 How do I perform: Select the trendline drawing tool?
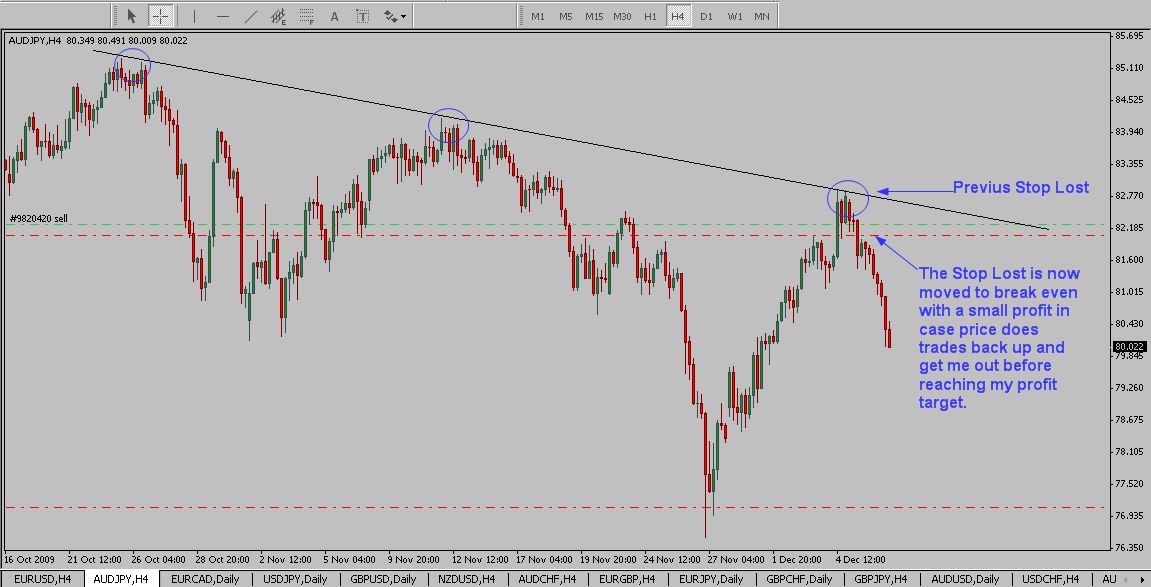[x=250, y=16]
